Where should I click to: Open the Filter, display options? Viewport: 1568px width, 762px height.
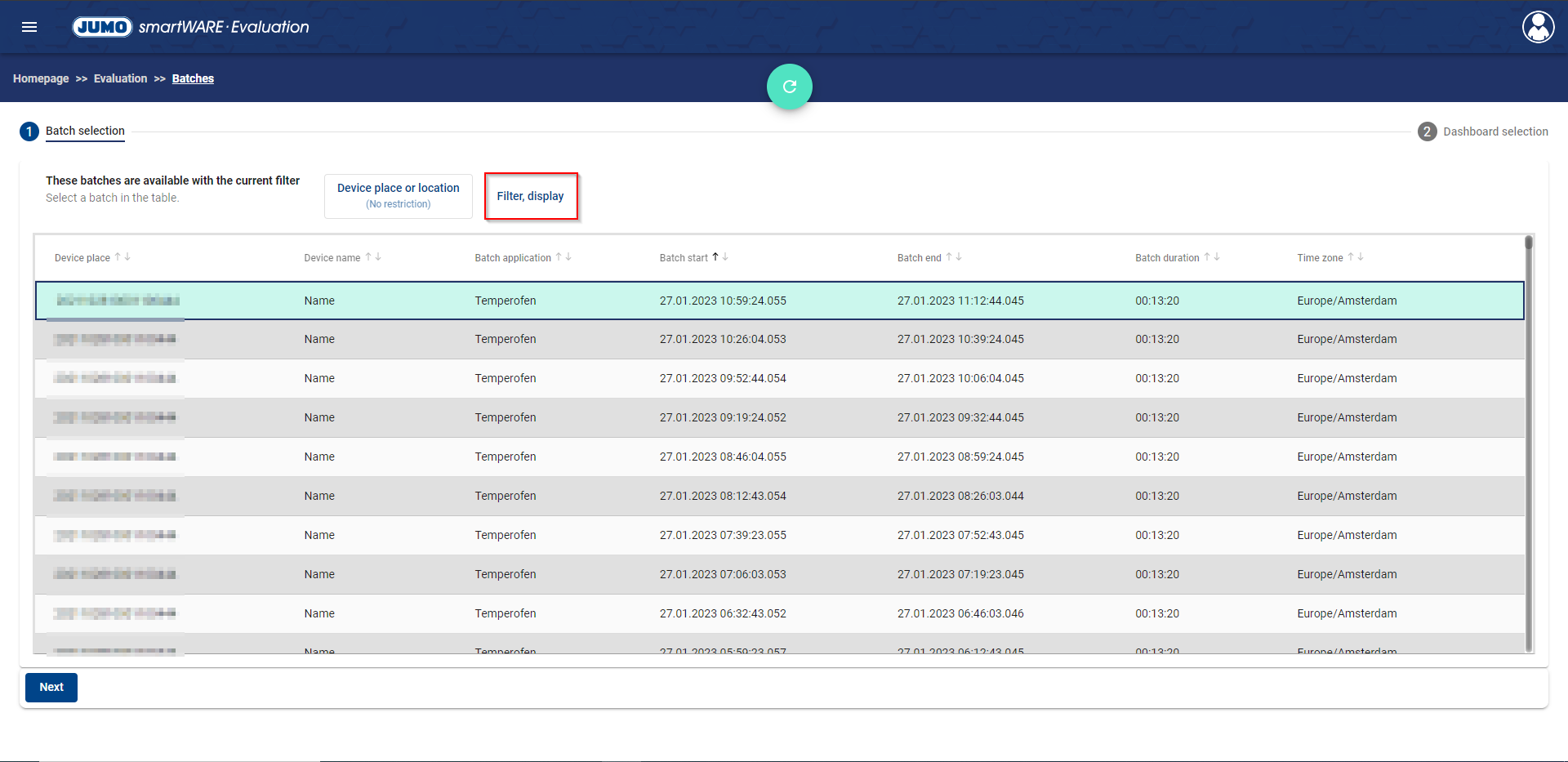(x=531, y=196)
